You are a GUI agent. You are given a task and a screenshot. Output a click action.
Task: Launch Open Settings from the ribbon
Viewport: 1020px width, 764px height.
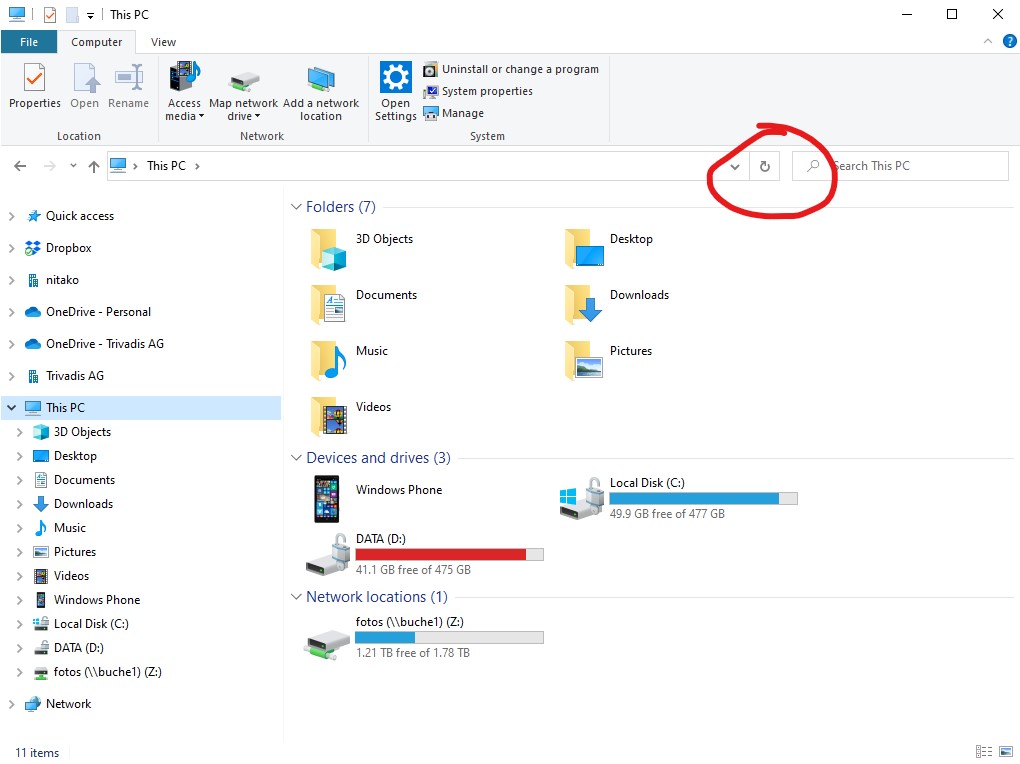coord(396,91)
